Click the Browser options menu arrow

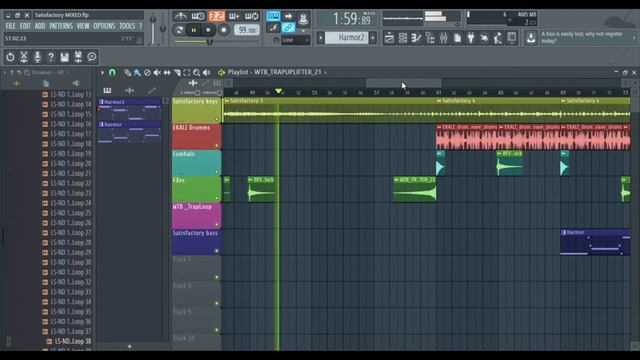[x=5, y=72]
